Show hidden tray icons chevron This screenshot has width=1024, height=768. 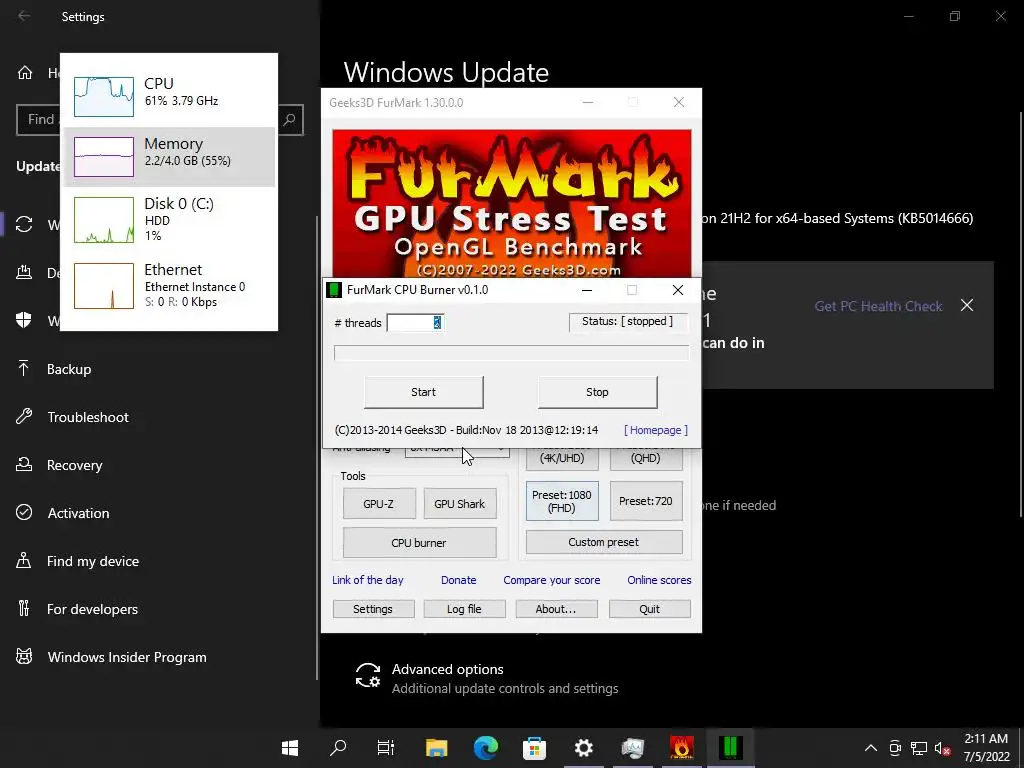[x=871, y=748]
